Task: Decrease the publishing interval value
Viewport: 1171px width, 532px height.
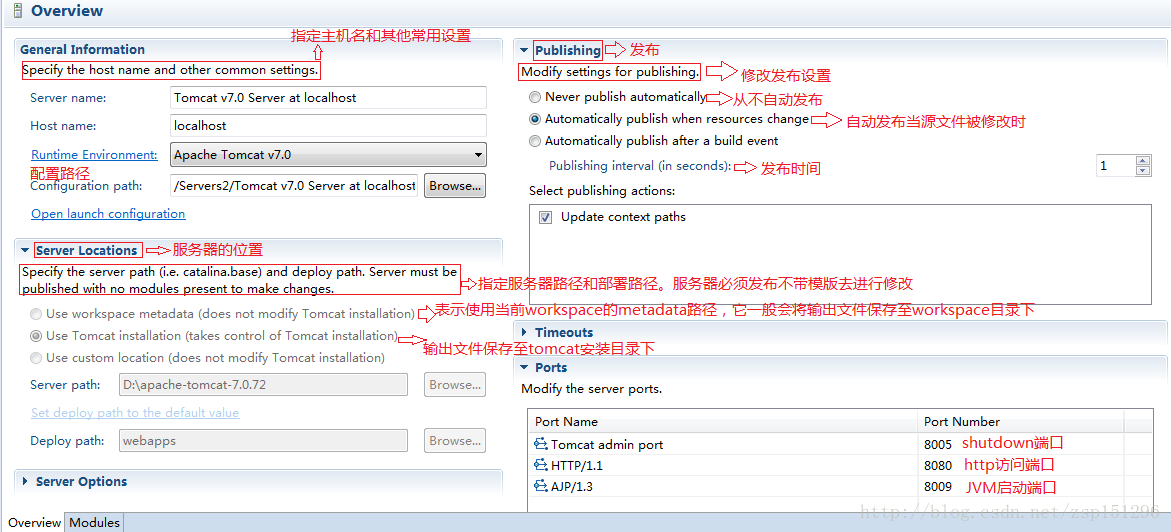Action: [x=1142, y=170]
